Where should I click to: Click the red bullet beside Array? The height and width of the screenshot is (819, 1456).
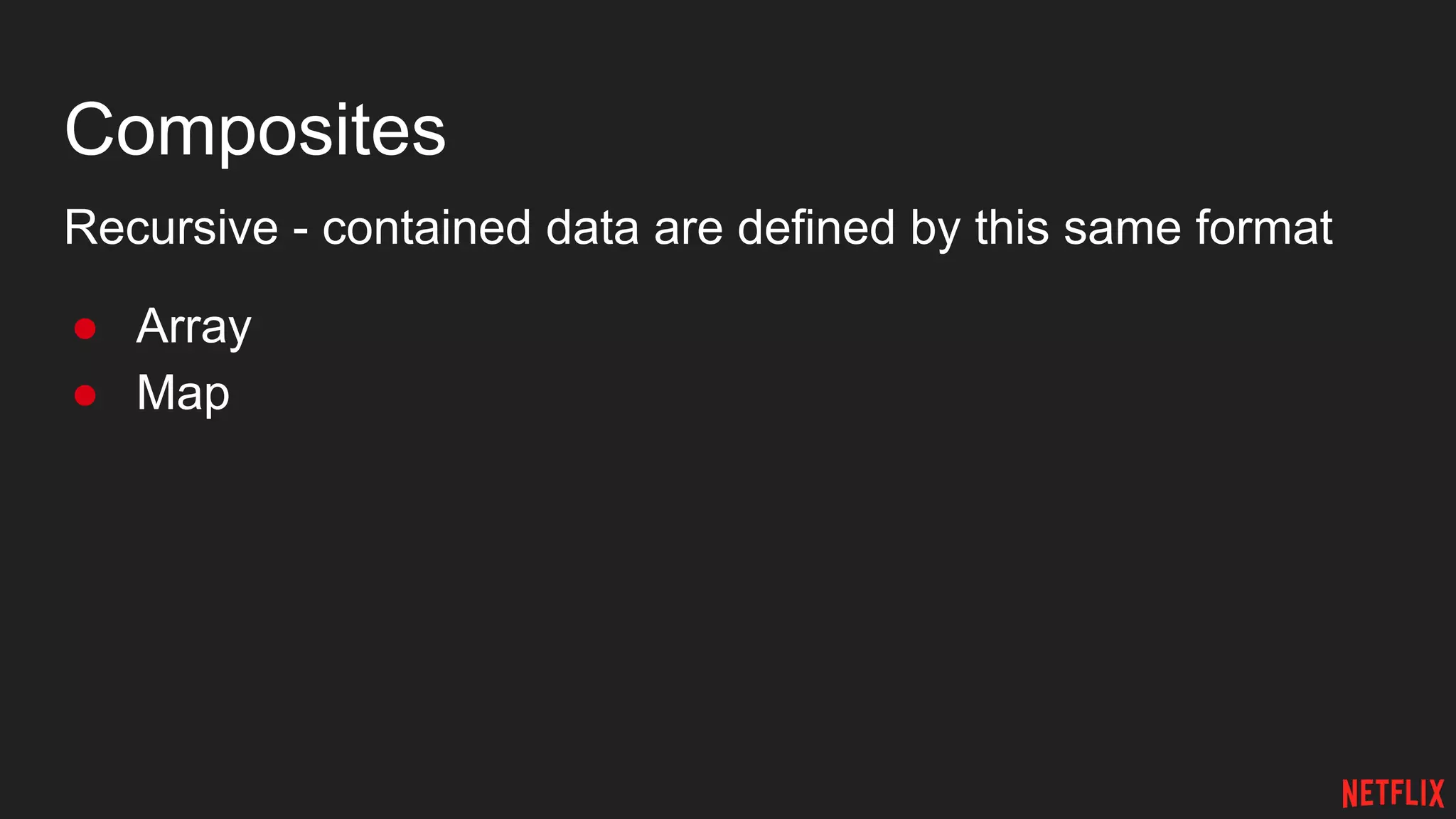[85, 328]
